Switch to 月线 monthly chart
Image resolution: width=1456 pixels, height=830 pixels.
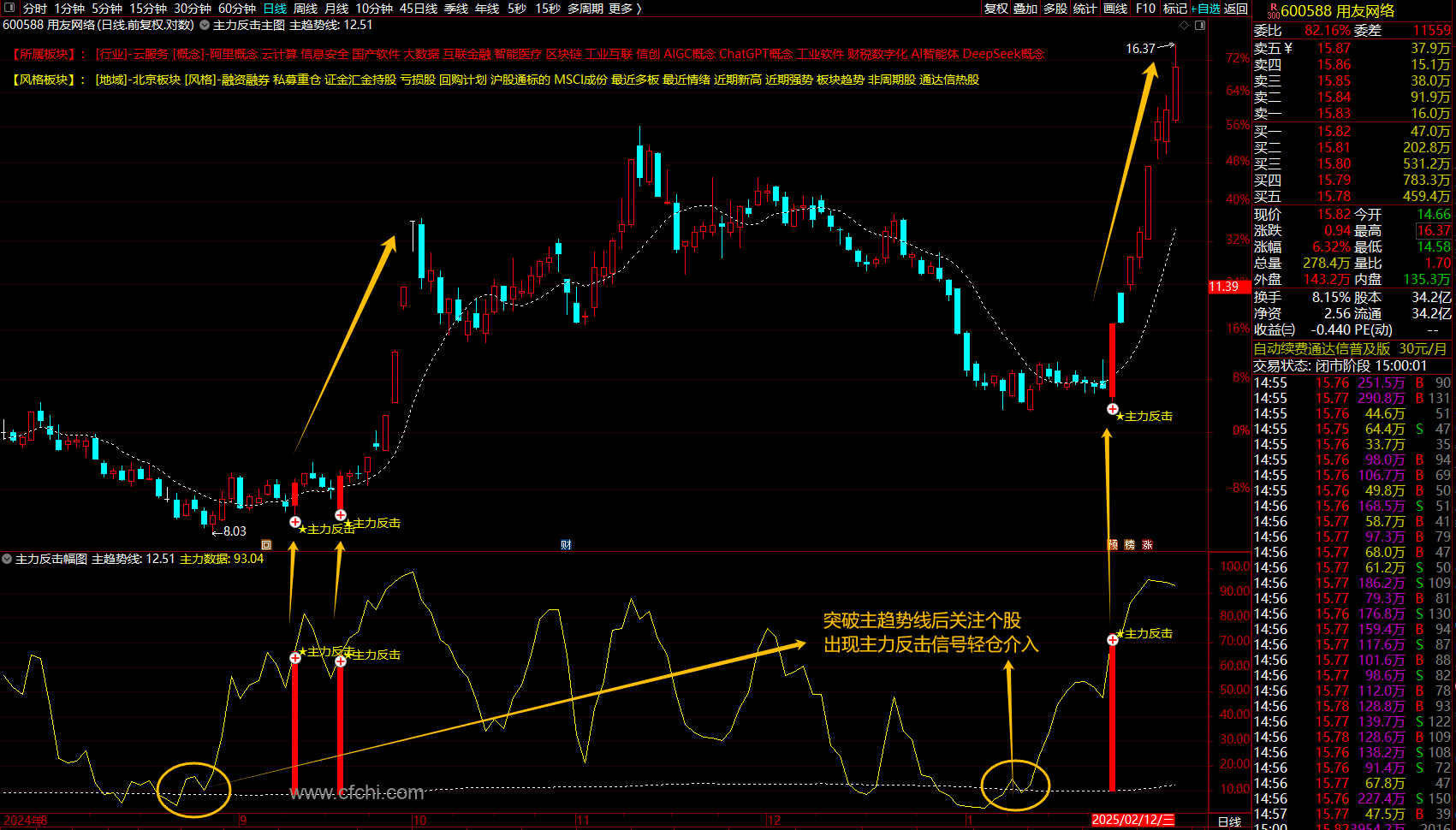click(x=336, y=9)
